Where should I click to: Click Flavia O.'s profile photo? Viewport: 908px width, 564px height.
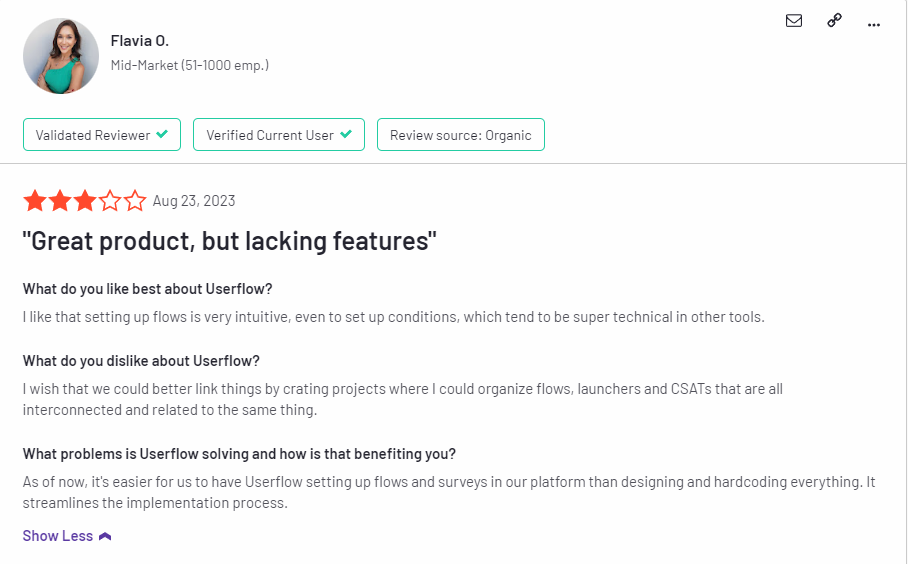(x=61, y=56)
